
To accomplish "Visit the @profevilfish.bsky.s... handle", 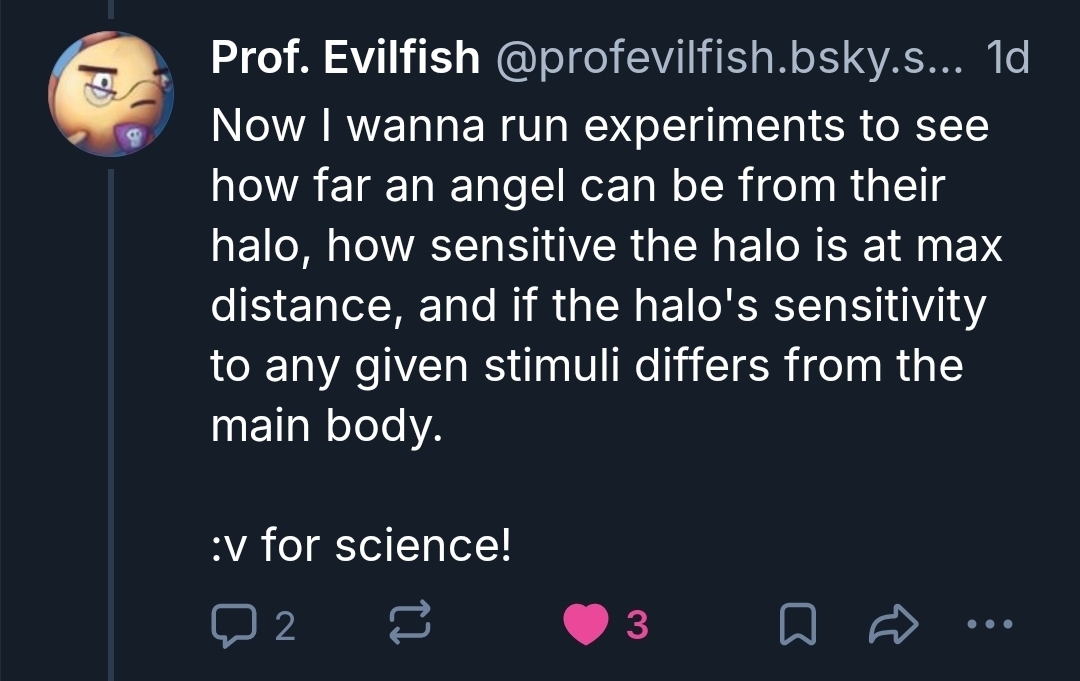I will pos(729,60).
